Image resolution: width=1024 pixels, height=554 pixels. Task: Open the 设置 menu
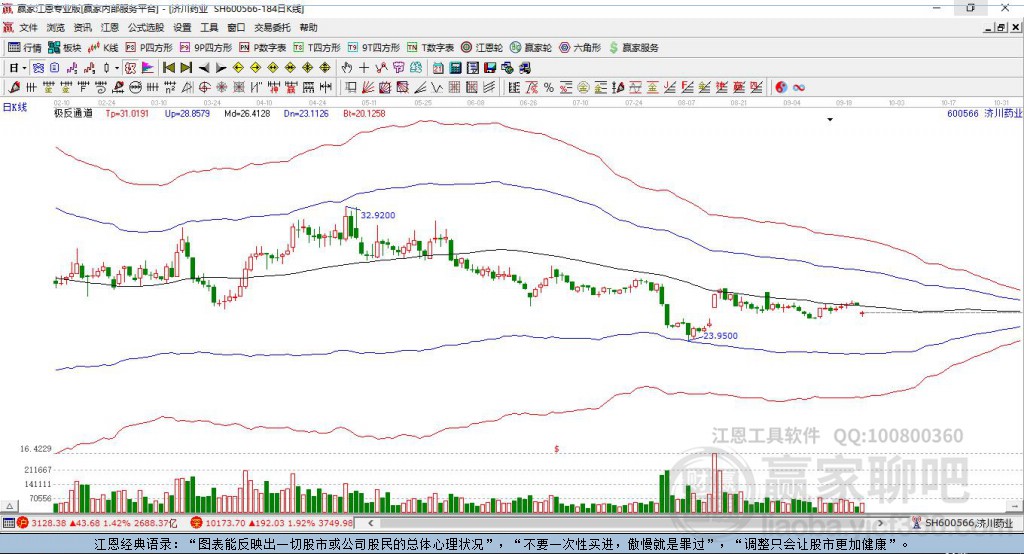pyautogui.click(x=182, y=27)
